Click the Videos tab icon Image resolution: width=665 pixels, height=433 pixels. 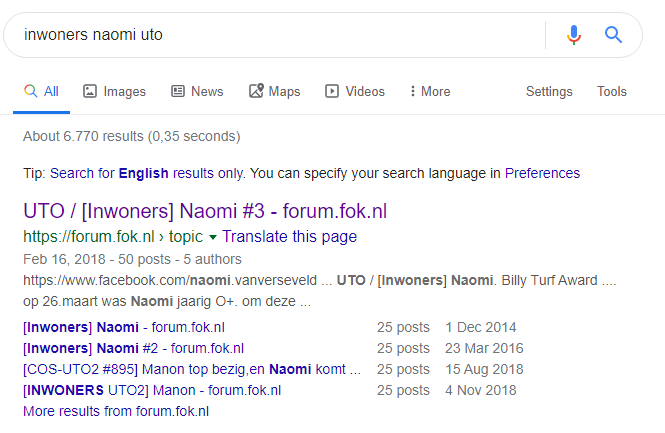[332, 91]
